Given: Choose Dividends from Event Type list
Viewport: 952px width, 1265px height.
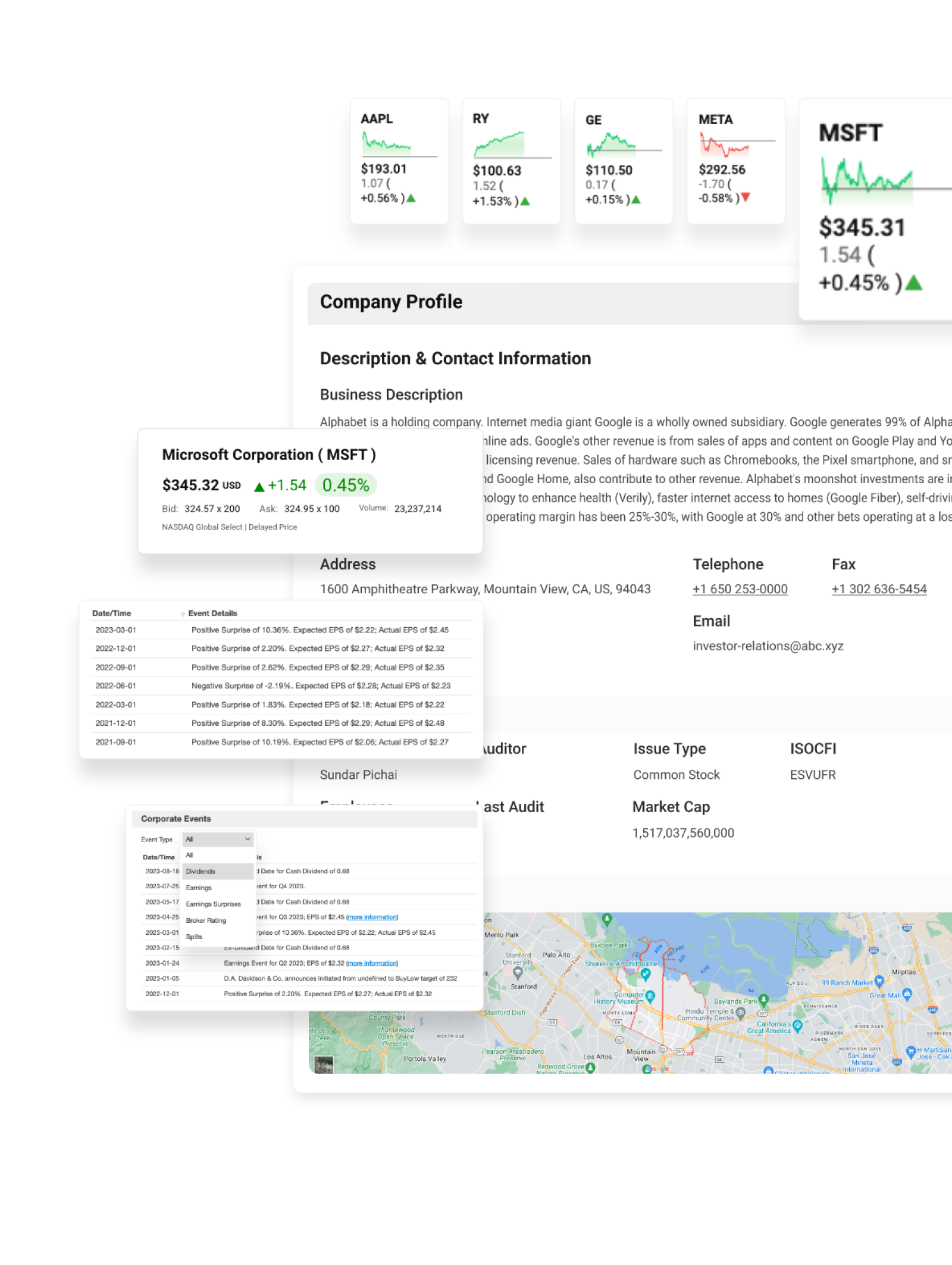Looking at the screenshot, I should pos(201,871).
